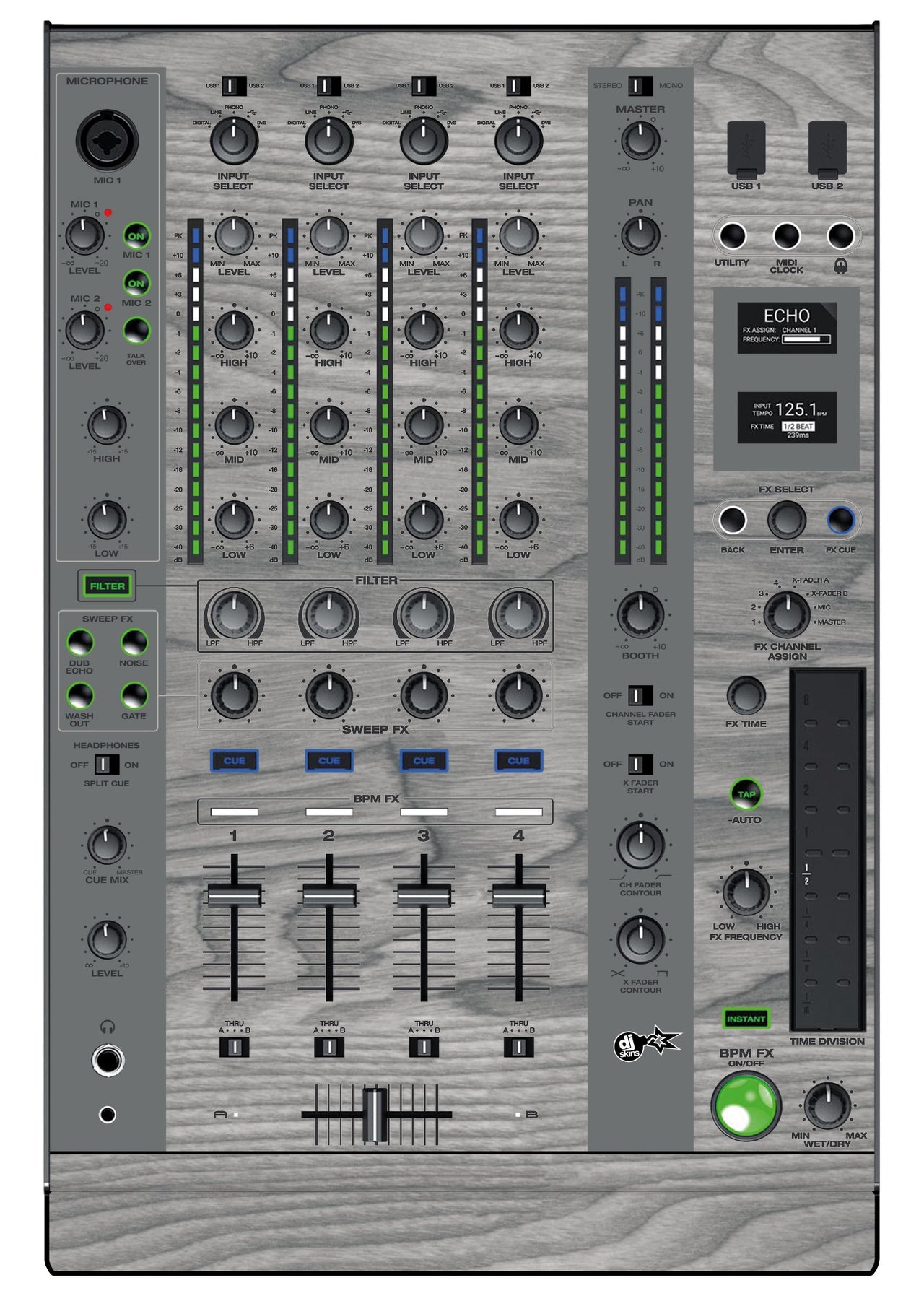Click the X Fader Contour knob
The height and width of the screenshot is (1314, 924).
coord(640,939)
